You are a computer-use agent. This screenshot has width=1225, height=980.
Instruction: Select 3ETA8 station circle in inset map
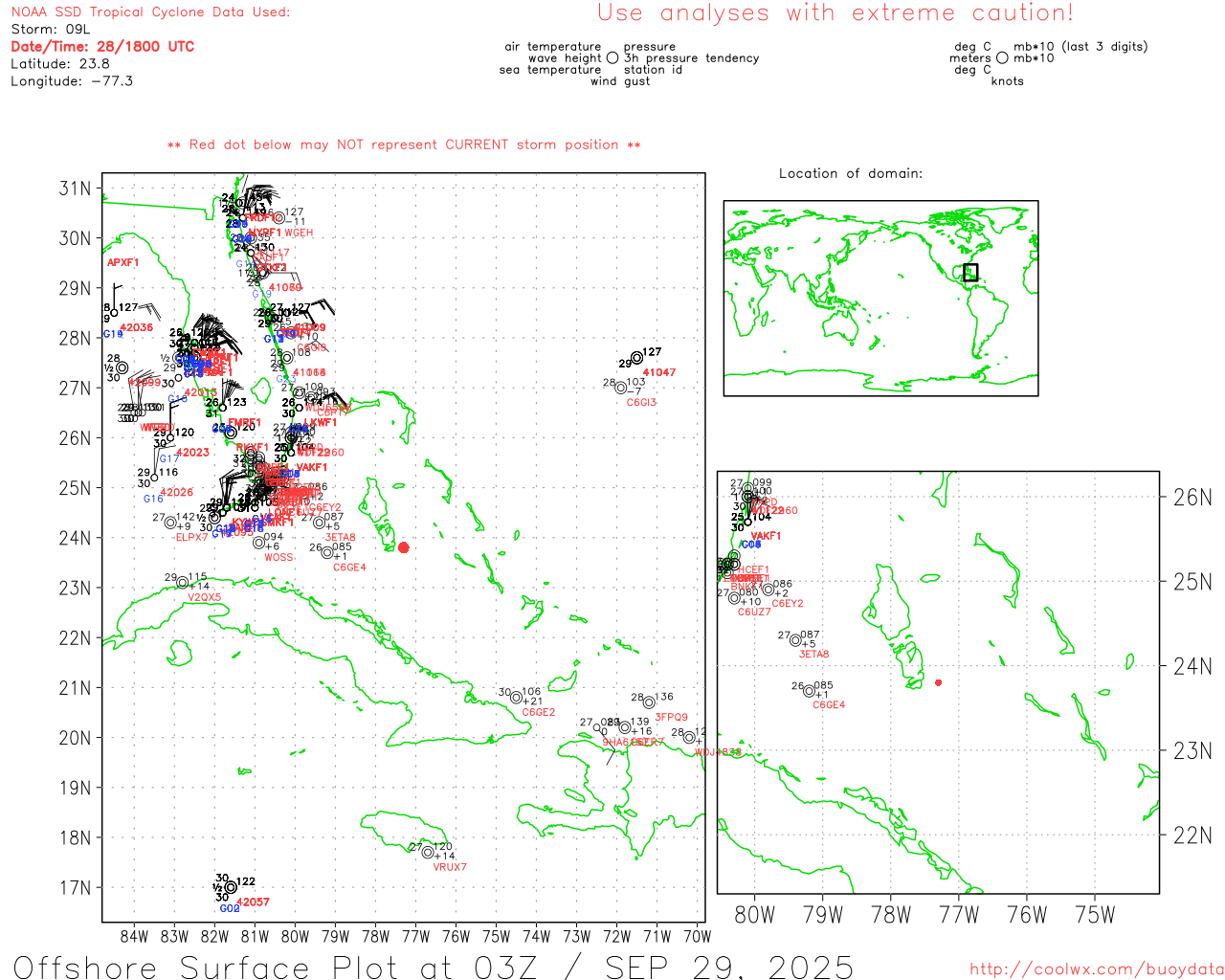(x=795, y=640)
